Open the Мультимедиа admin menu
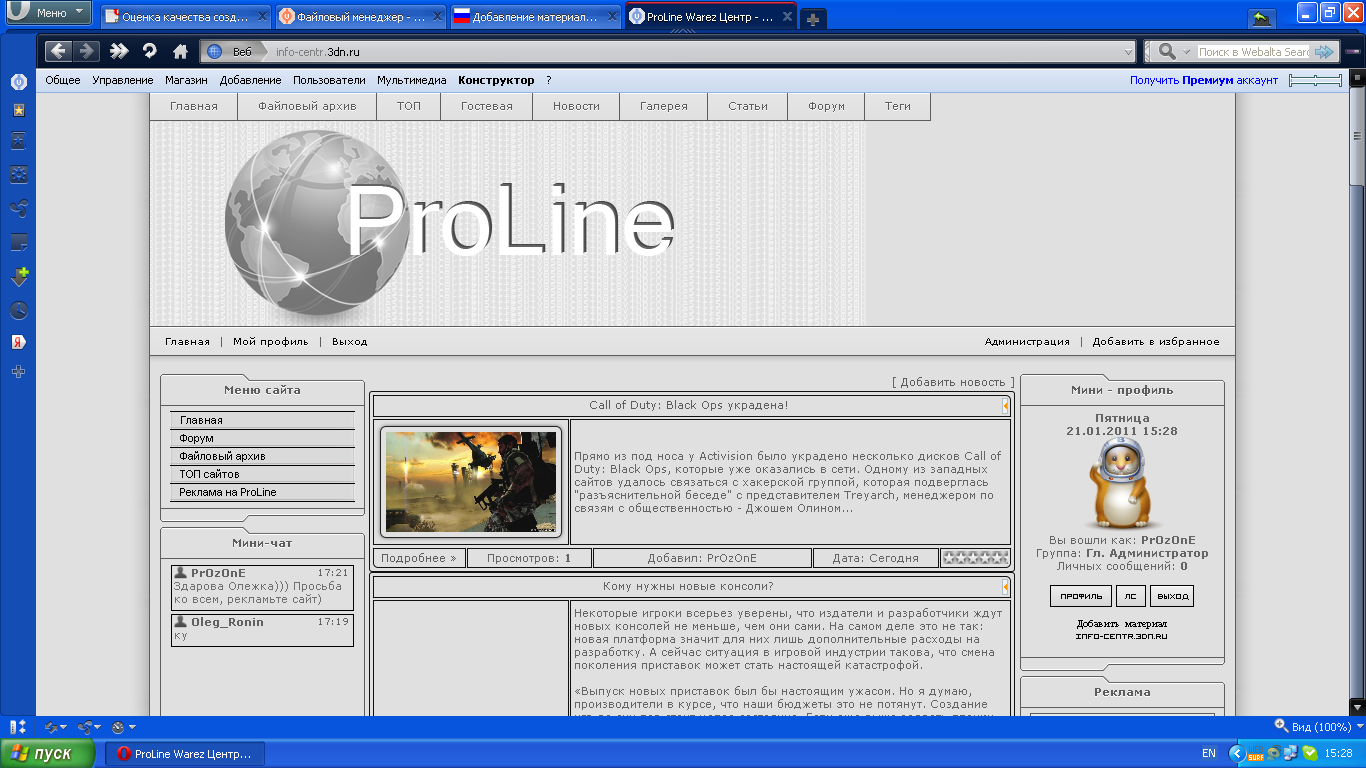 412,80
